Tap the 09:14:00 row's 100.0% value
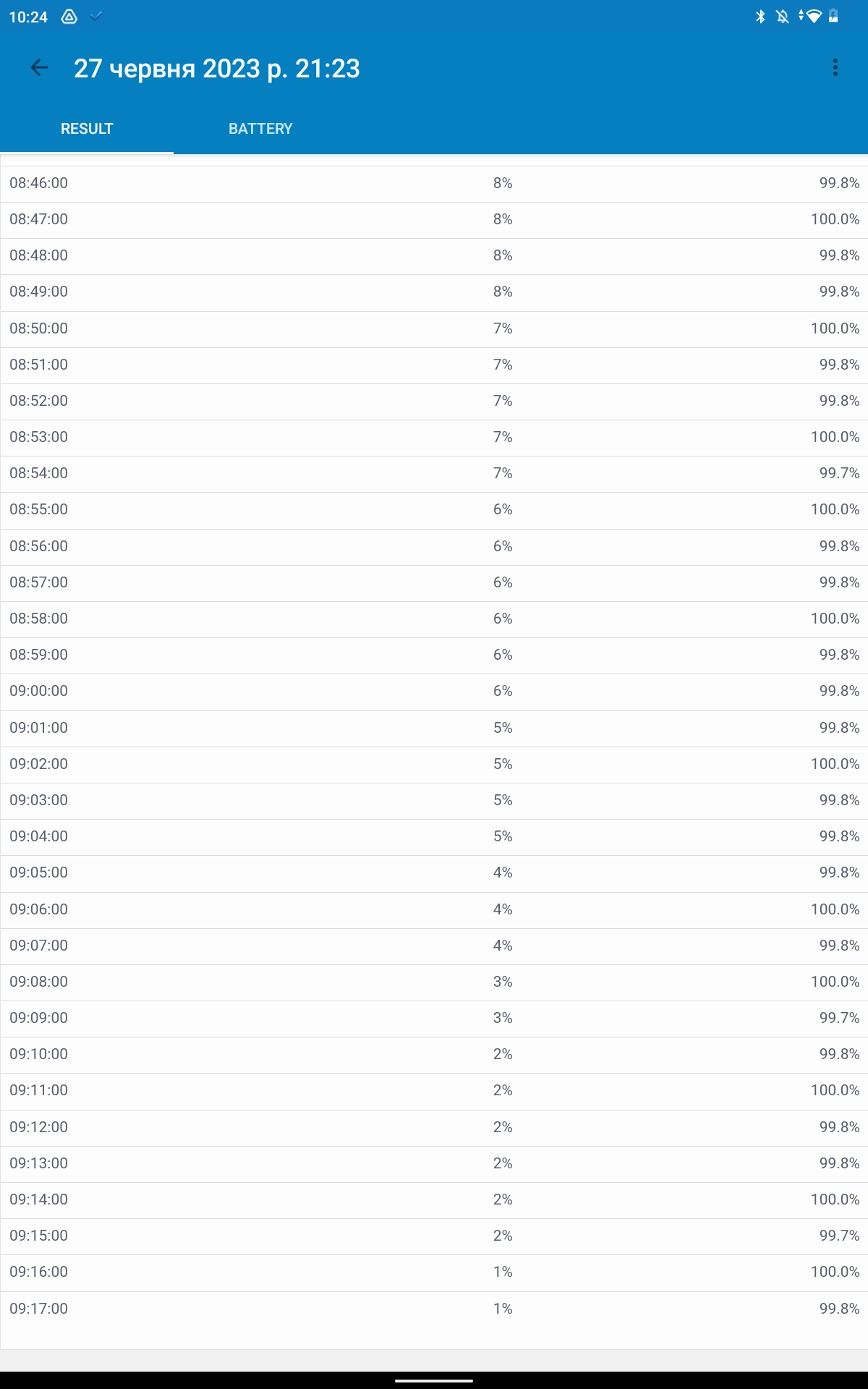Viewport: 868px width, 1389px height. coord(835,1199)
